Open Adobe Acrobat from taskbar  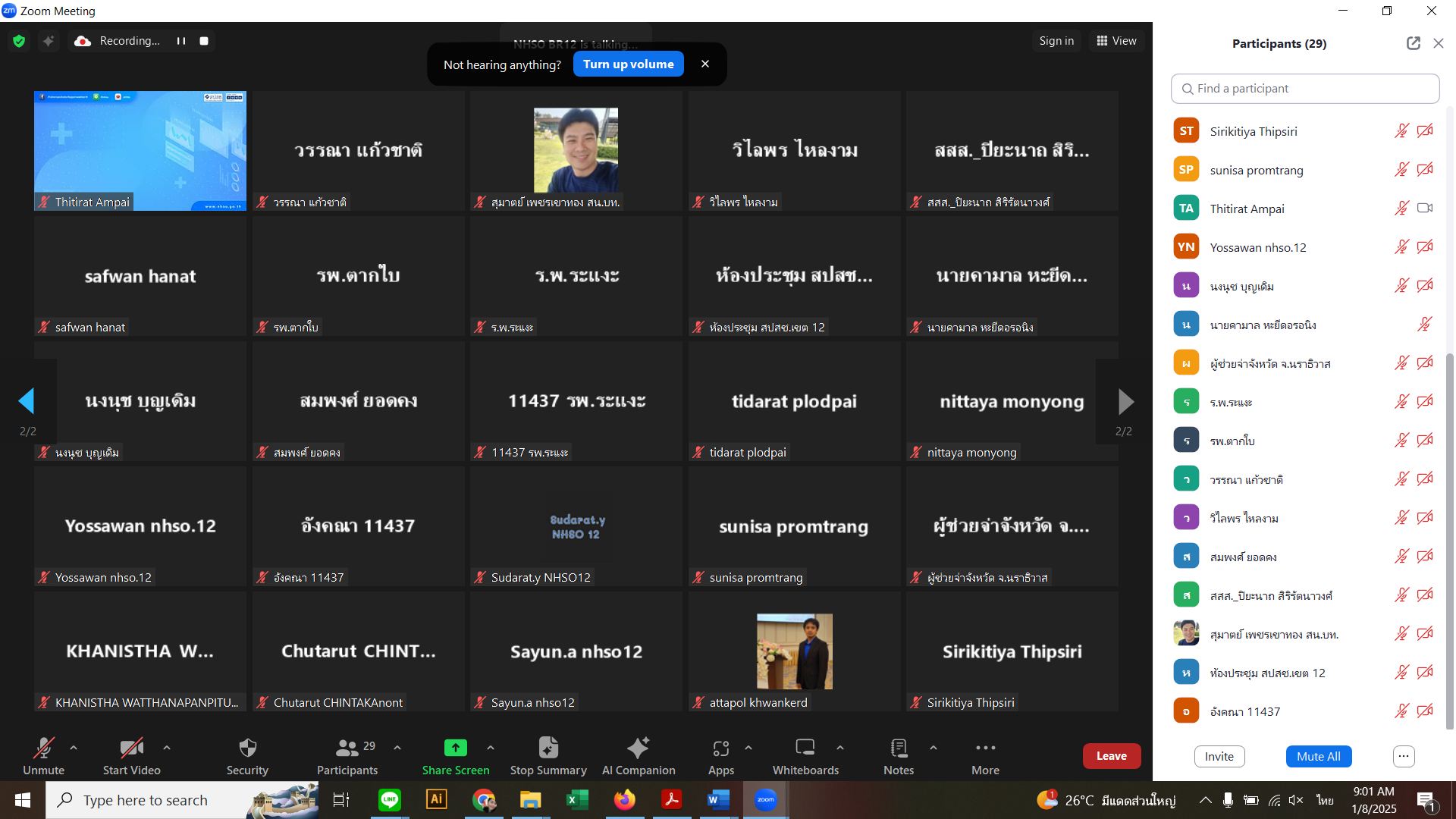tap(671, 800)
